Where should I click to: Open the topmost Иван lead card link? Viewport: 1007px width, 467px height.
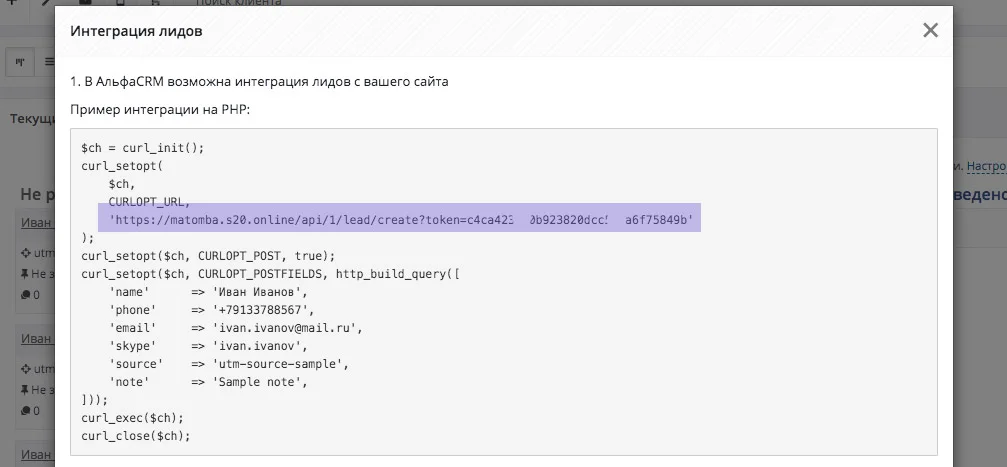(x=36, y=222)
